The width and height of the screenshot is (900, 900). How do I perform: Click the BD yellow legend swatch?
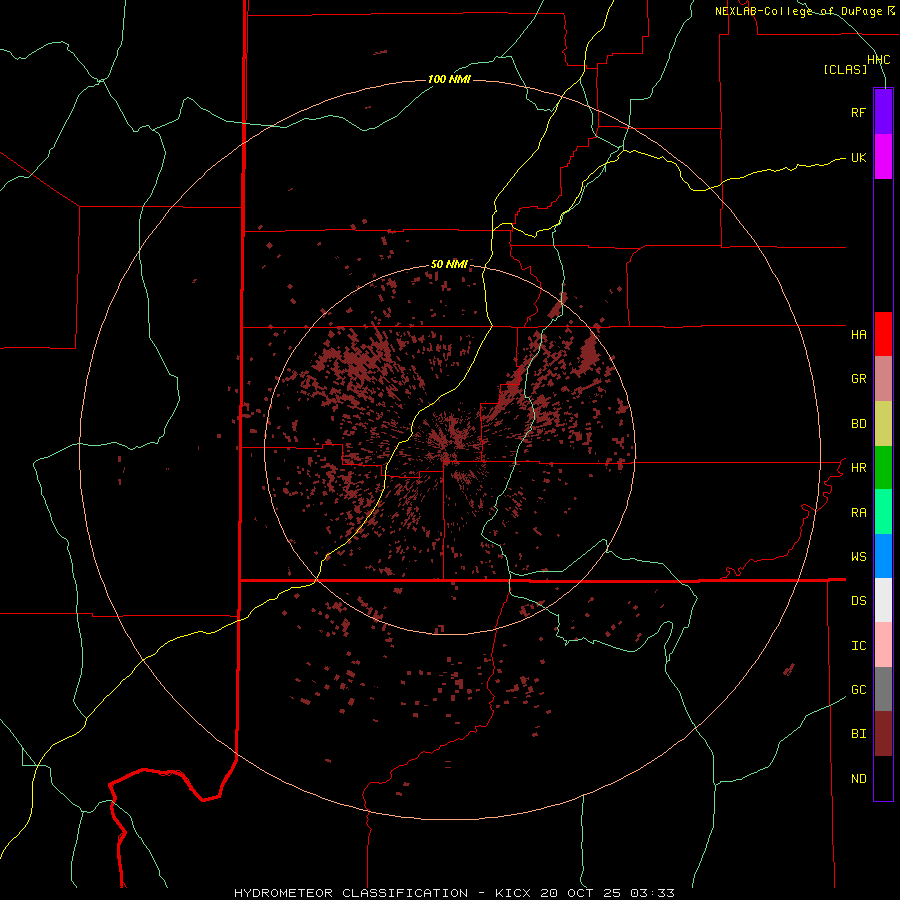(x=883, y=424)
